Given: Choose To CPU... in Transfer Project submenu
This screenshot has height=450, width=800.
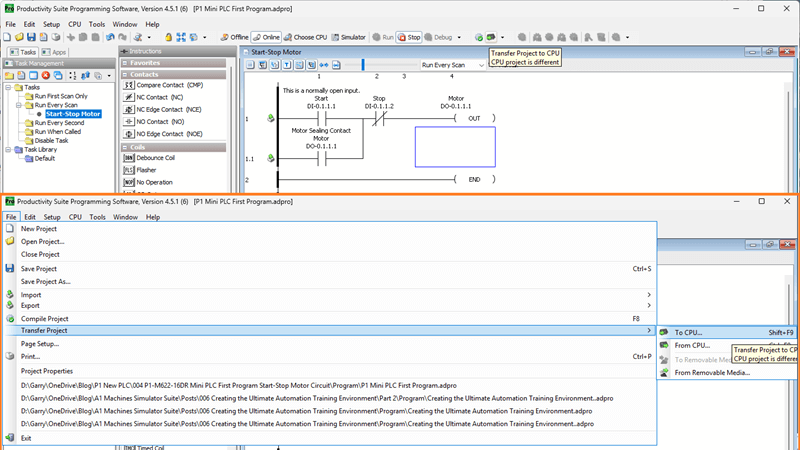Looking at the screenshot, I should [688, 332].
